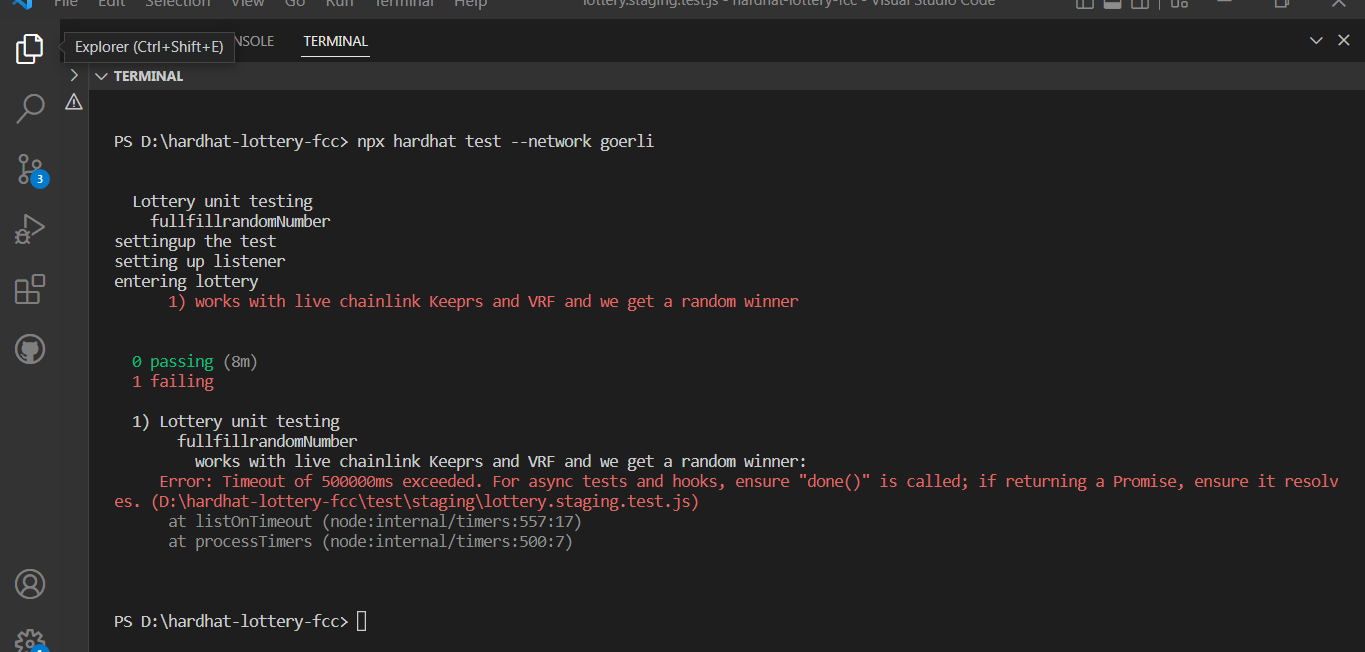Click the command 'npx hardhat test --network goerli'
1365x652 pixels.
[x=505, y=142]
